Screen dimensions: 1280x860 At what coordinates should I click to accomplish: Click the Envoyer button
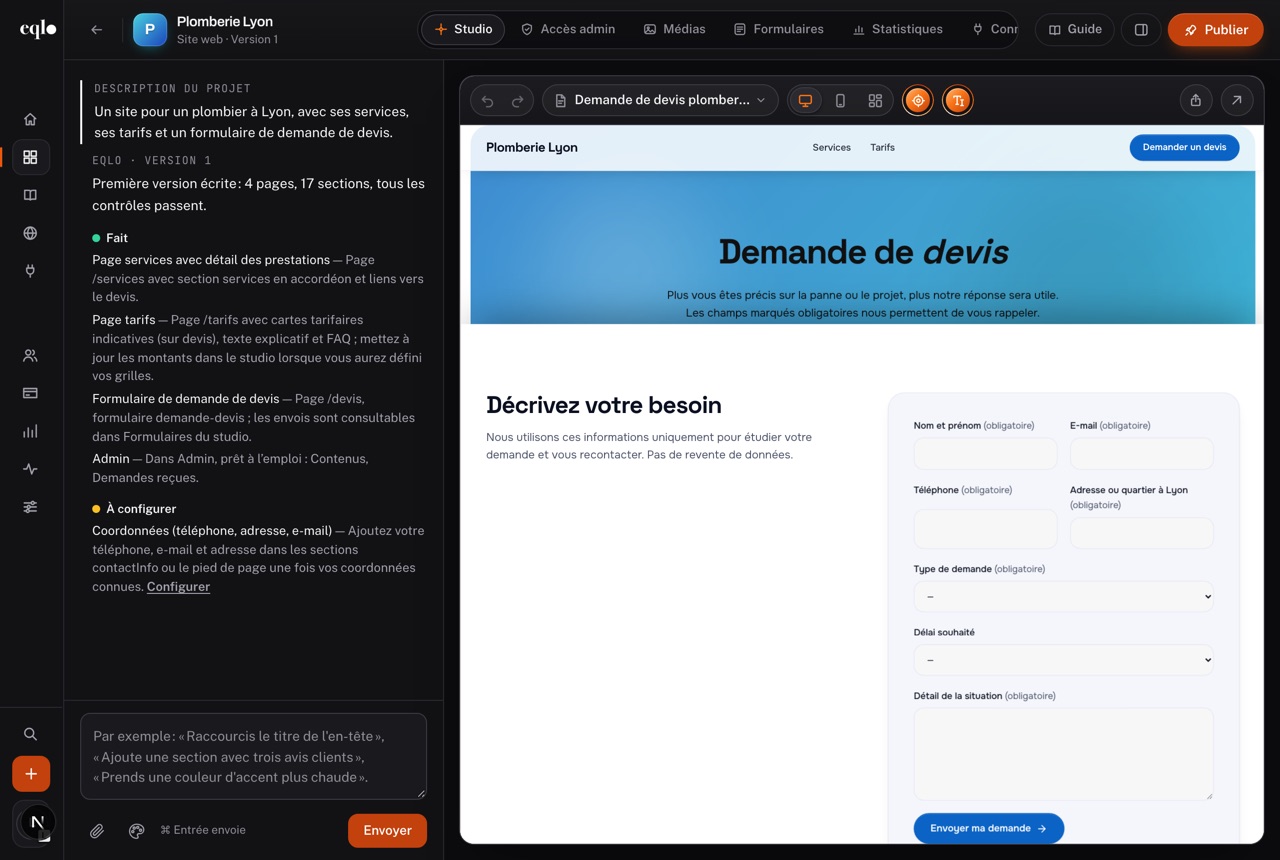click(387, 830)
